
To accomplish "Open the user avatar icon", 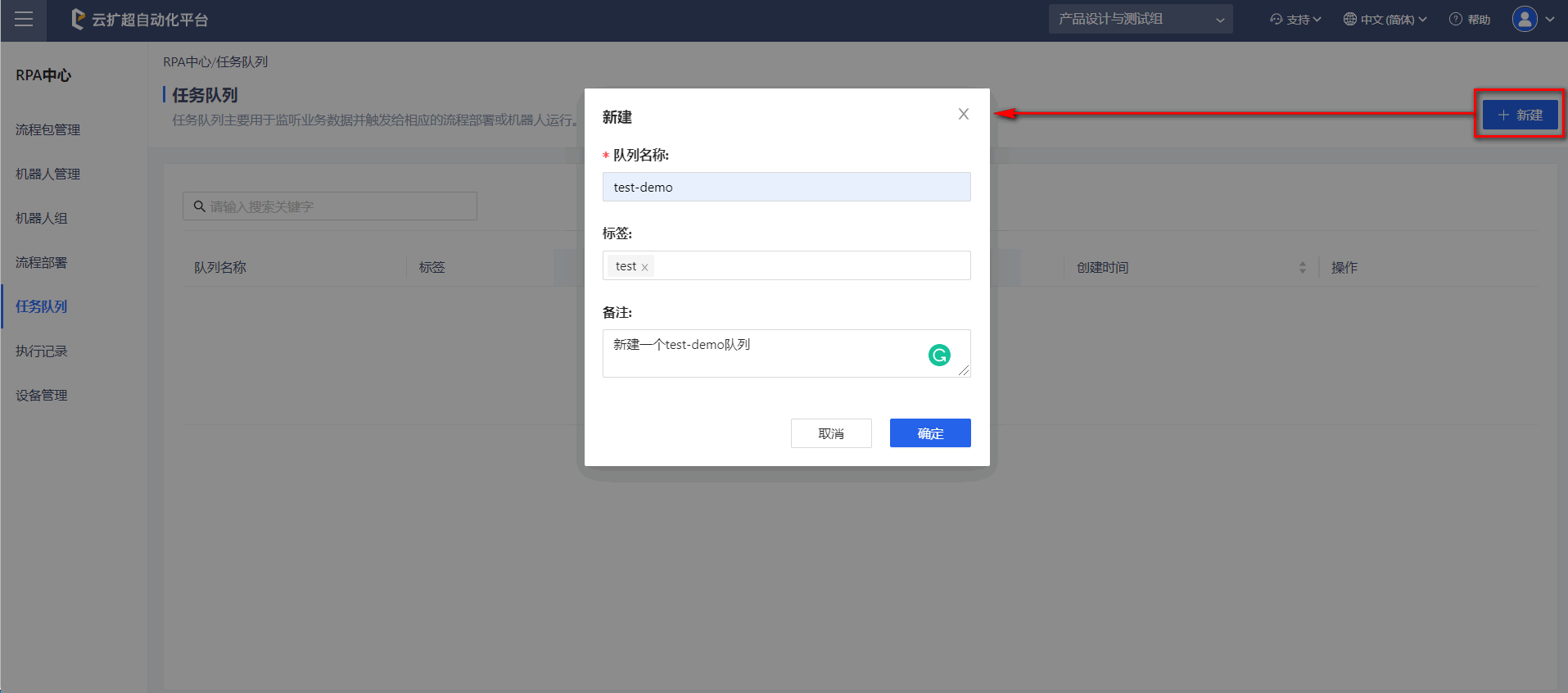I will click(x=1525, y=19).
